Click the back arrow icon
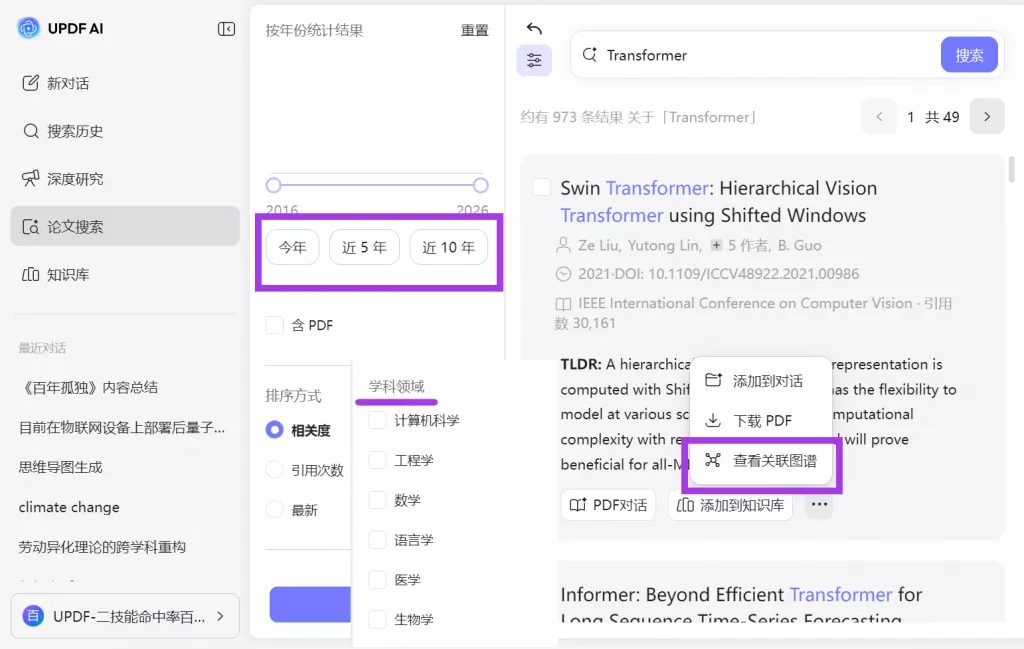Viewport: 1024px width, 649px height. pyautogui.click(x=534, y=29)
